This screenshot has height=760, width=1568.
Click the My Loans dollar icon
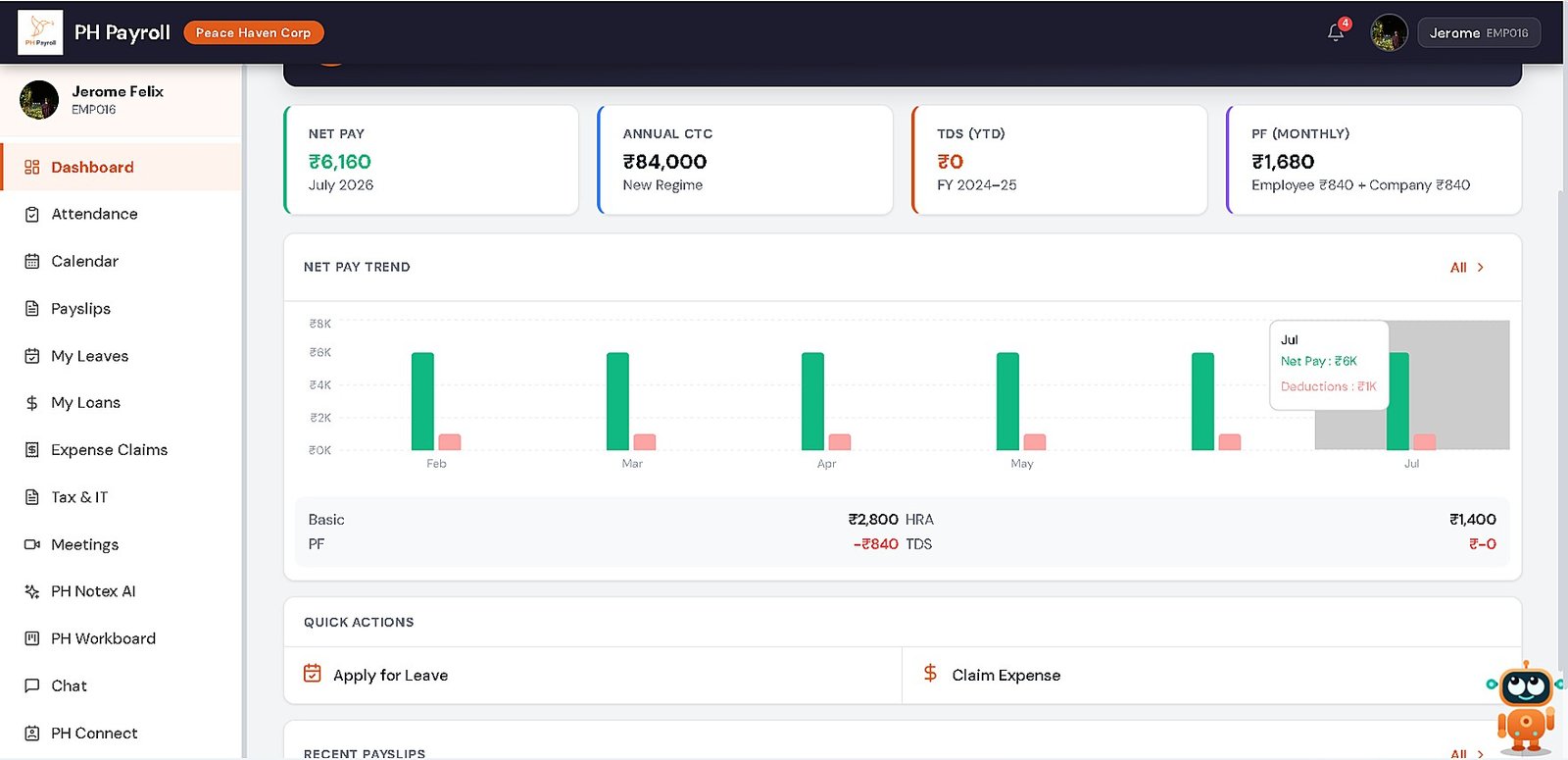pyautogui.click(x=32, y=402)
